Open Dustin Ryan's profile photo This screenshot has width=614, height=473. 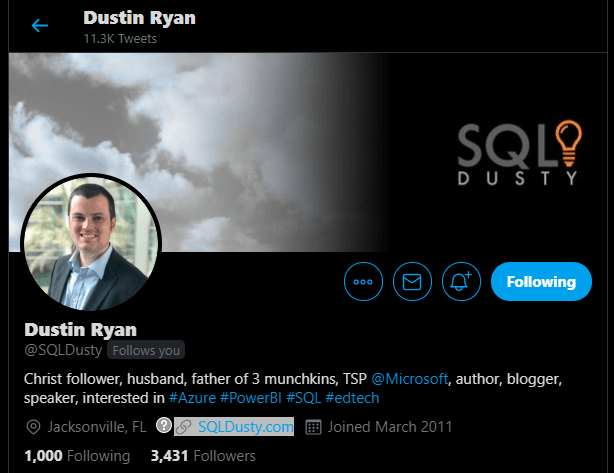click(x=91, y=243)
